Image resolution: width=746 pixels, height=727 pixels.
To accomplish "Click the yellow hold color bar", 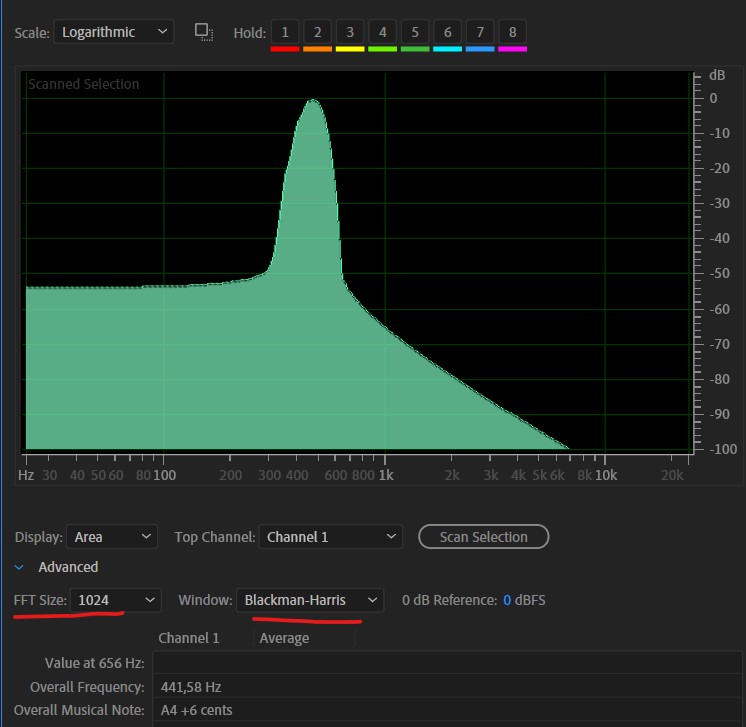I will pyautogui.click(x=350, y=49).
